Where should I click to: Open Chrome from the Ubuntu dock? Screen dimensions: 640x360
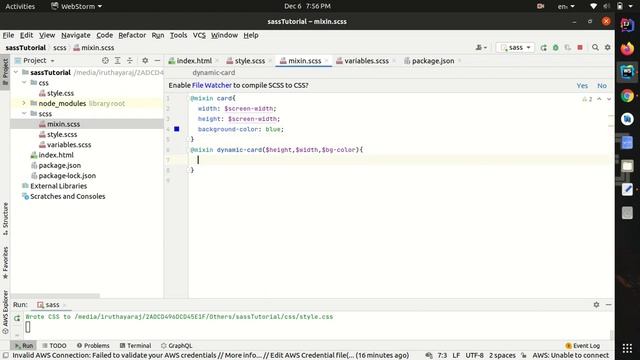(x=627, y=96)
